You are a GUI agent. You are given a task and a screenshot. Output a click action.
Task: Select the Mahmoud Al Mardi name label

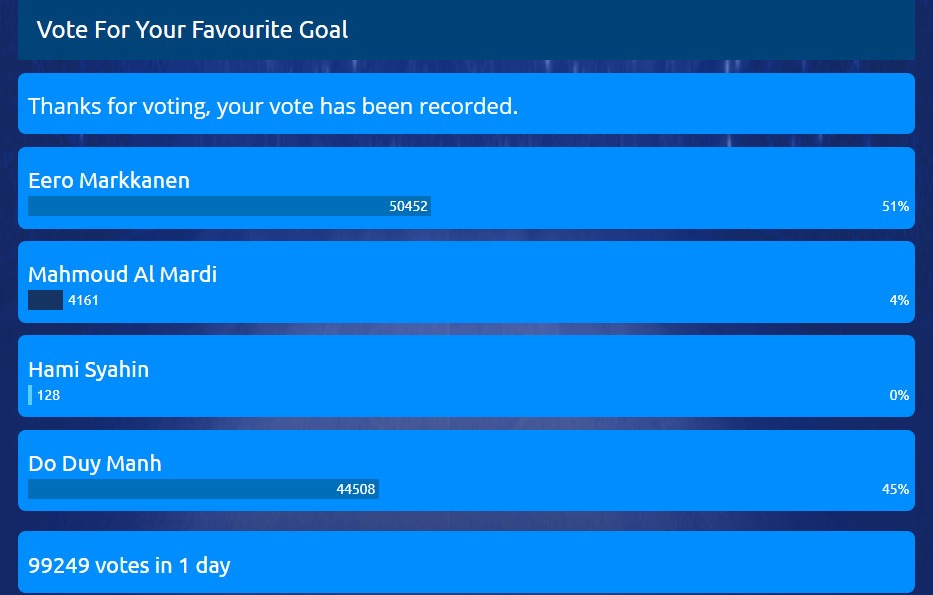pyautogui.click(x=122, y=275)
